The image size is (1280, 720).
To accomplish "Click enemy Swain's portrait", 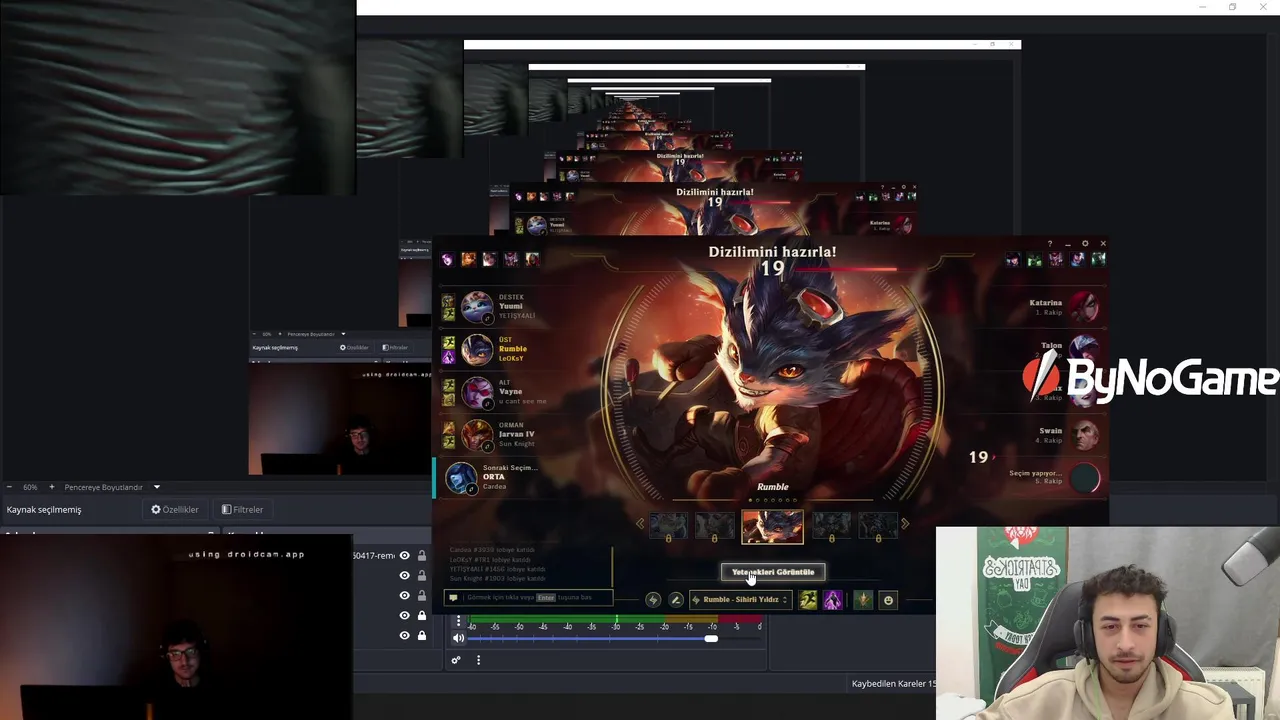I will click(x=1085, y=435).
